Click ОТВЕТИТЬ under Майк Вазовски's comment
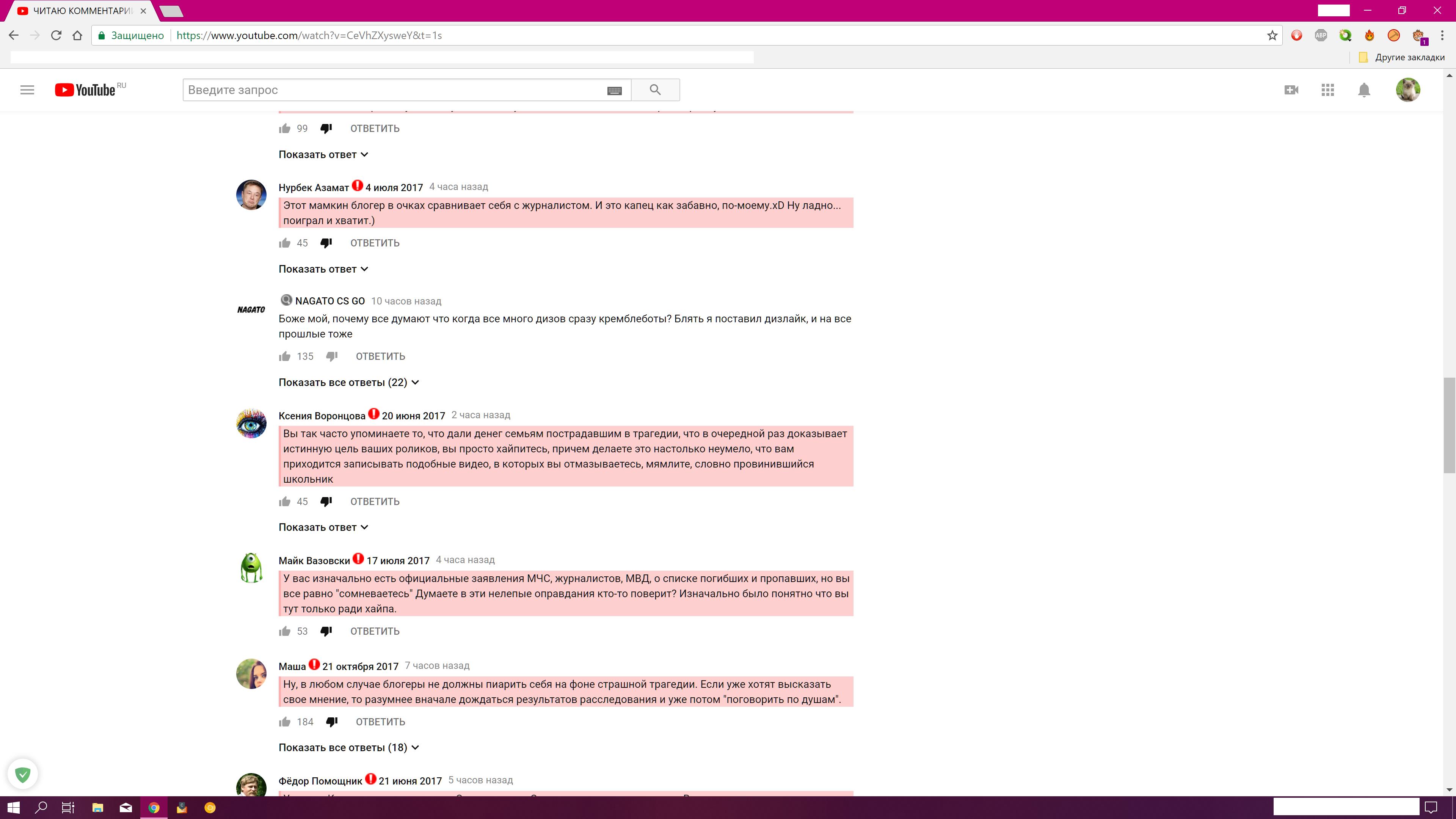This screenshot has width=1456, height=819. point(375,631)
